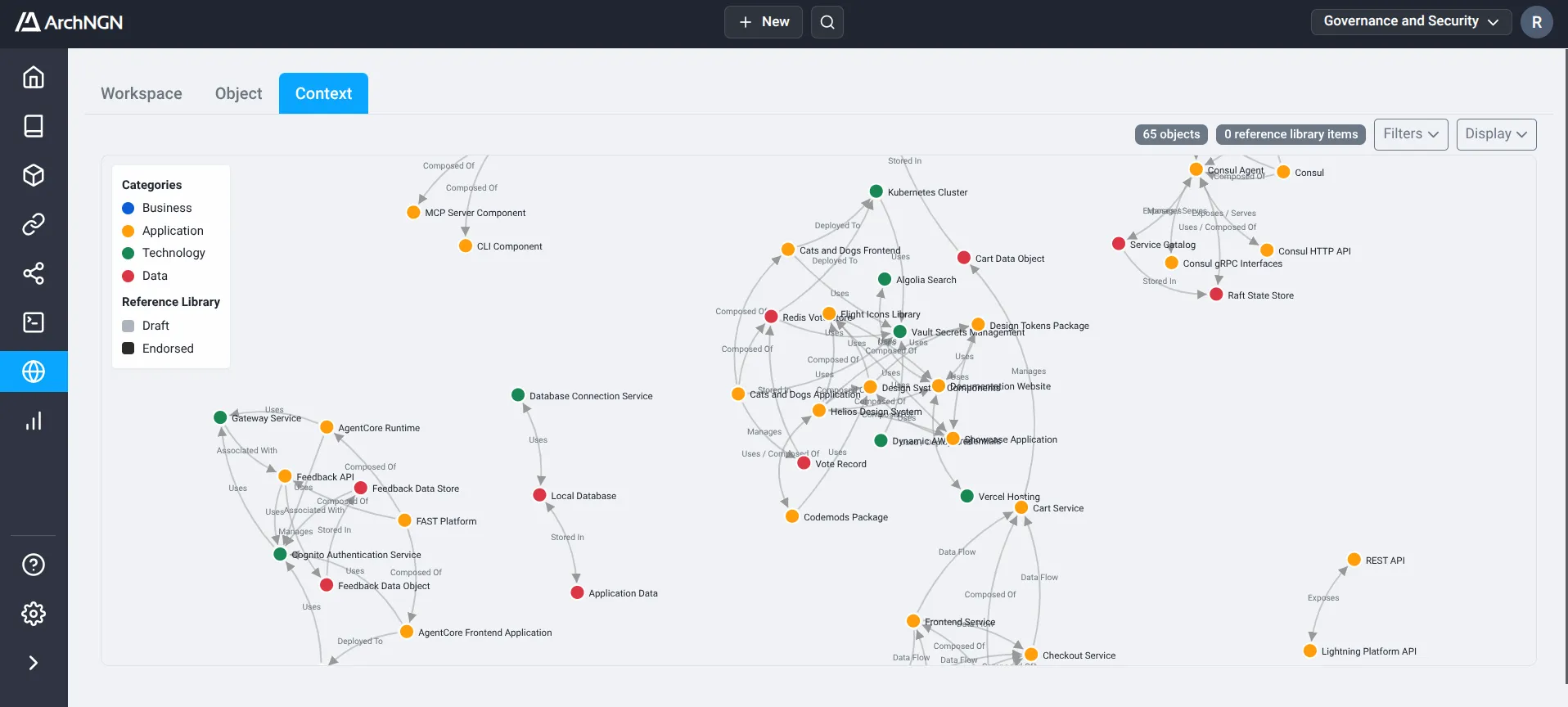1568x707 pixels.
Task: Toggle the Endorsed legend item
Action: [x=158, y=349]
